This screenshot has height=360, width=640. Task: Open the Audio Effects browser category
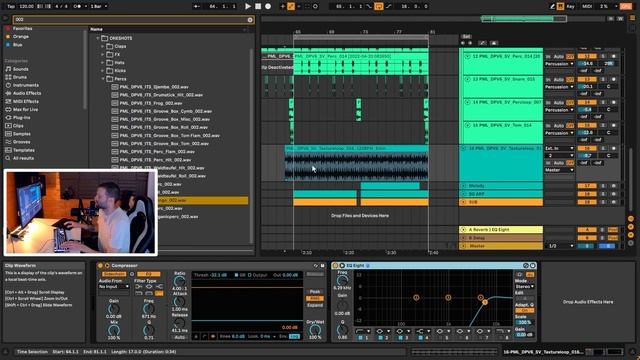27,93
